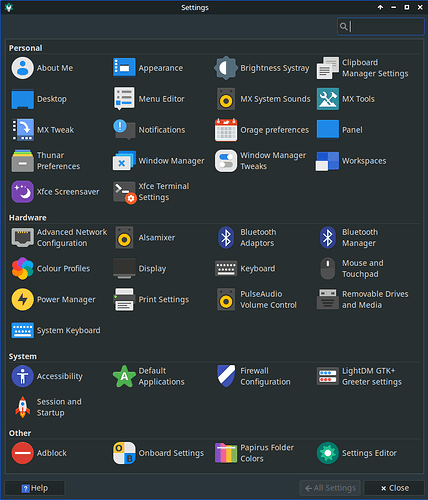Open the Settings Editor gear icon
The image size is (428, 500).
click(328, 453)
